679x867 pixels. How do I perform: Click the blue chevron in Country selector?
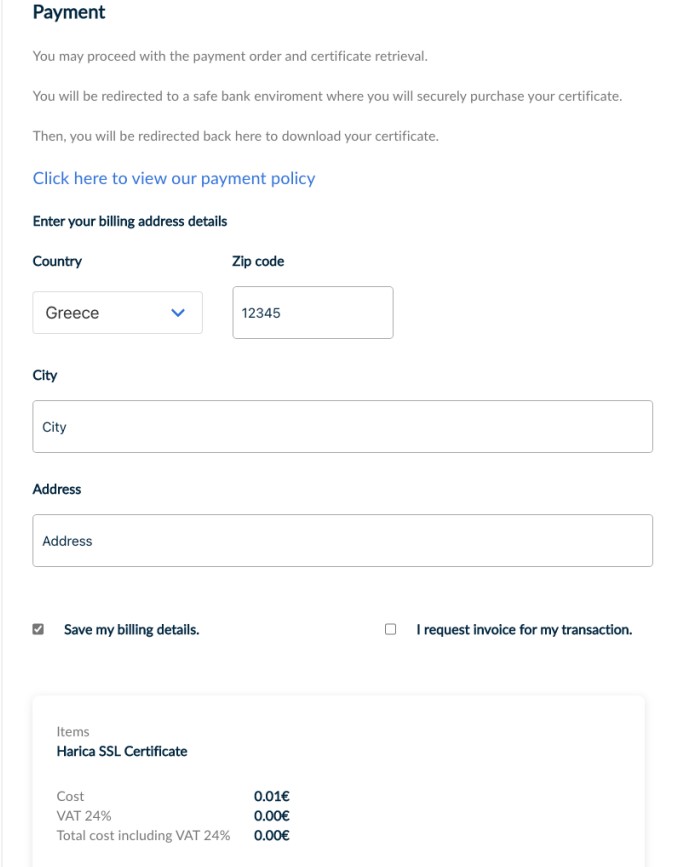tap(178, 313)
